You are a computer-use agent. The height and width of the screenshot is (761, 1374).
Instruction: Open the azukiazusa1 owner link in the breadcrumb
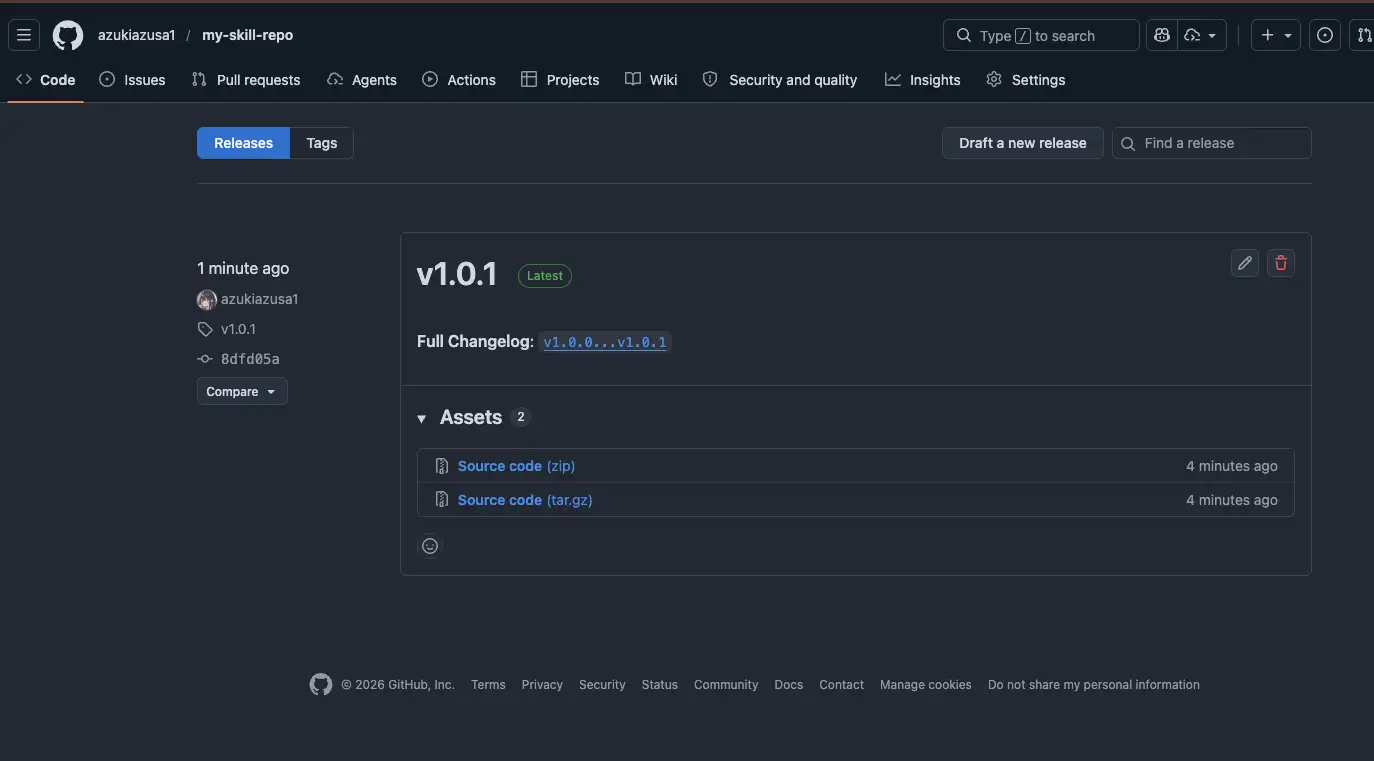coord(136,35)
